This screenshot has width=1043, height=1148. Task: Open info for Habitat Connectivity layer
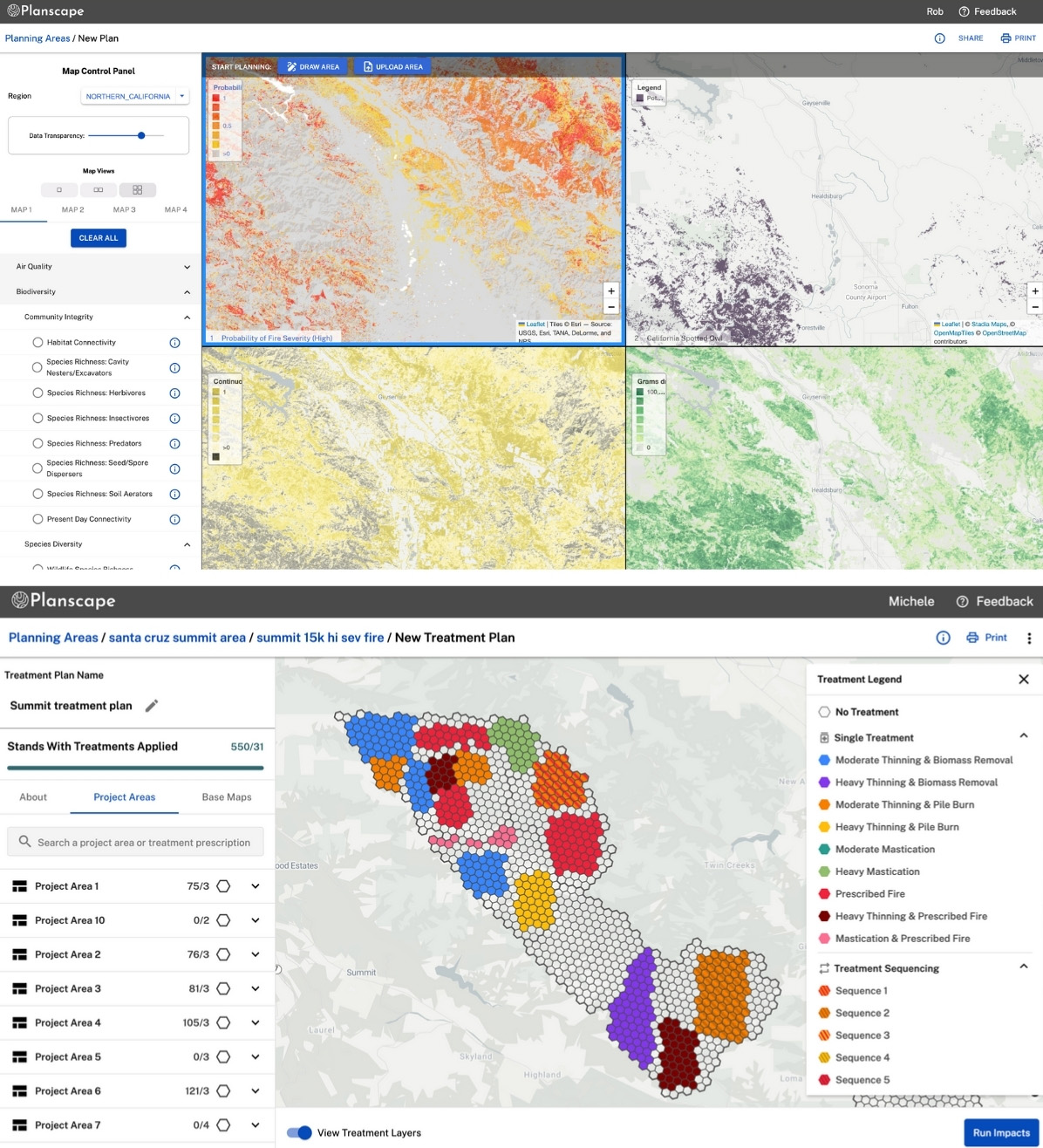click(x=174, y=343)
